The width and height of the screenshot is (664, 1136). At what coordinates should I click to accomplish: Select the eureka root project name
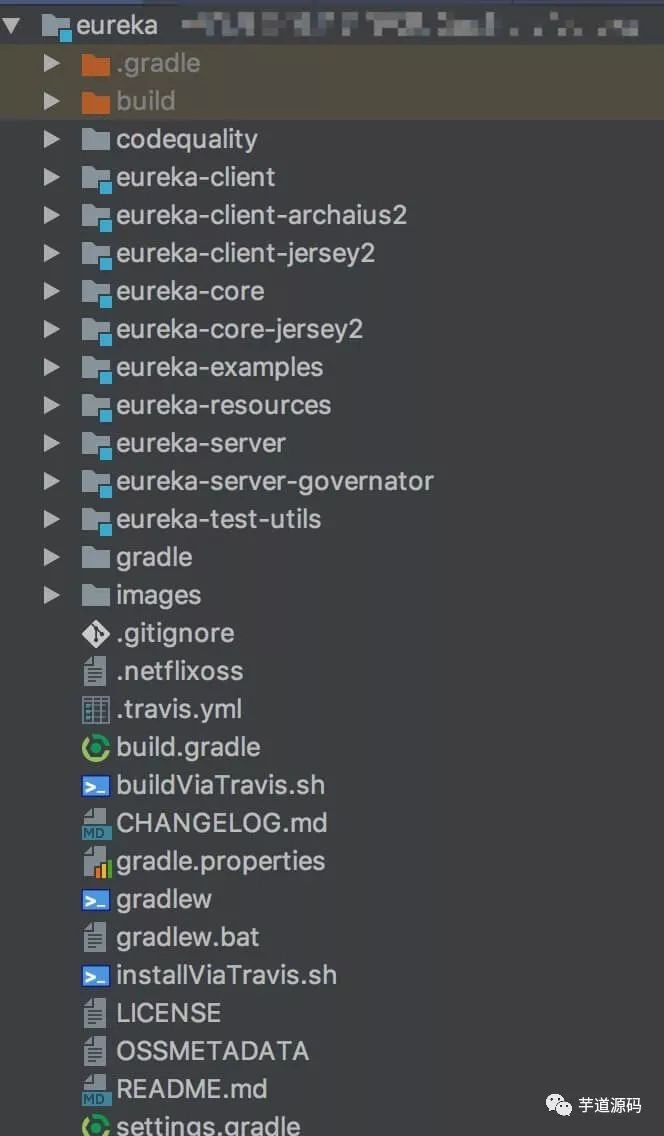point(117,25)
